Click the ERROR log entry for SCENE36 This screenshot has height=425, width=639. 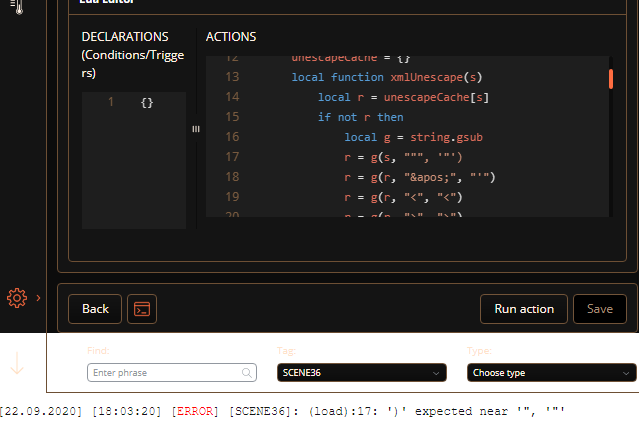click(282, 411)
